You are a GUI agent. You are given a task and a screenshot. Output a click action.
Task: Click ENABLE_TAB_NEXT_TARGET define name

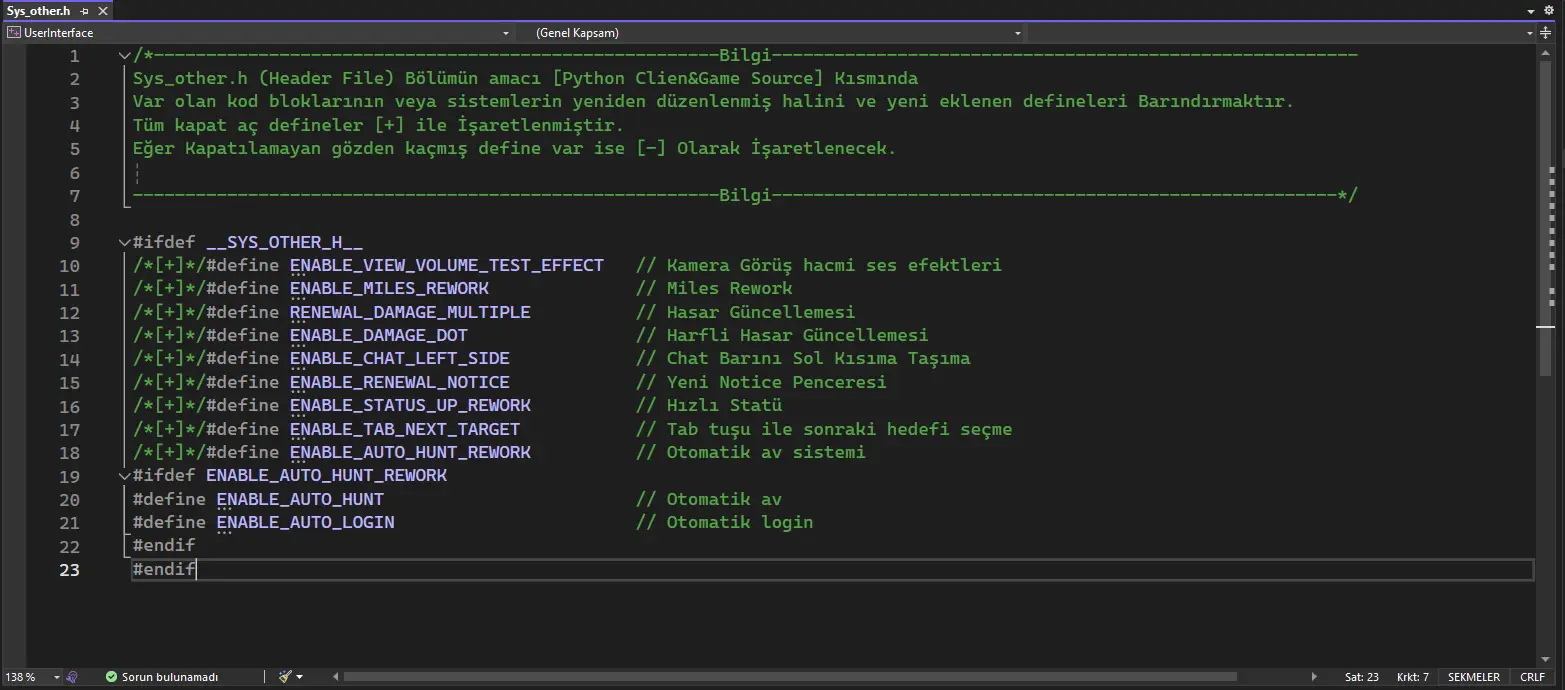405,429
